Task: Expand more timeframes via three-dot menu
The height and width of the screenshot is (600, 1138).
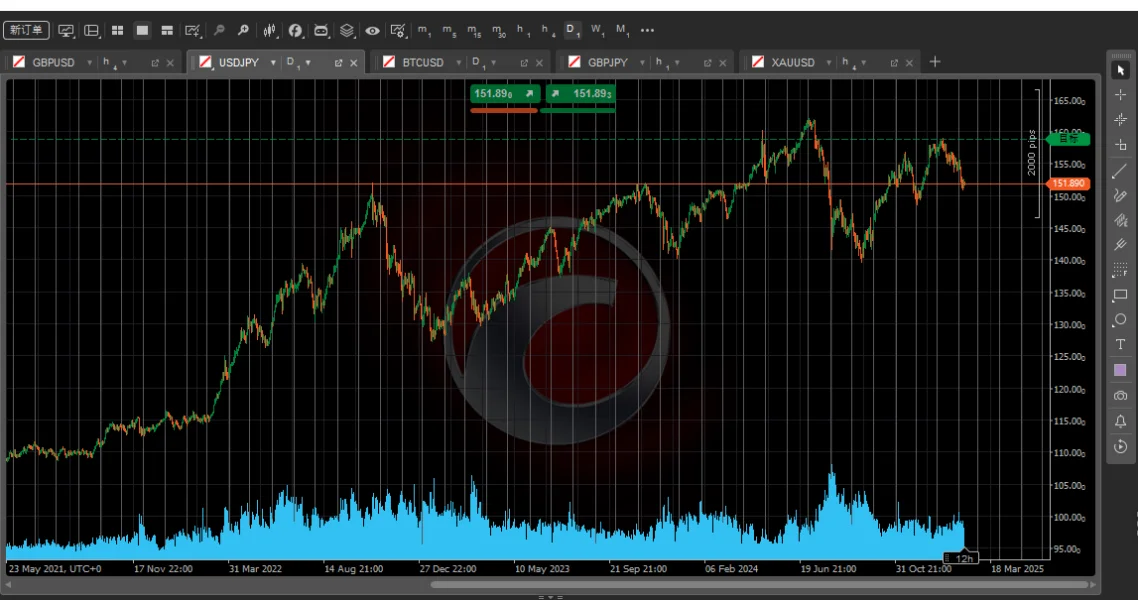Action: (x=647, y=30)
